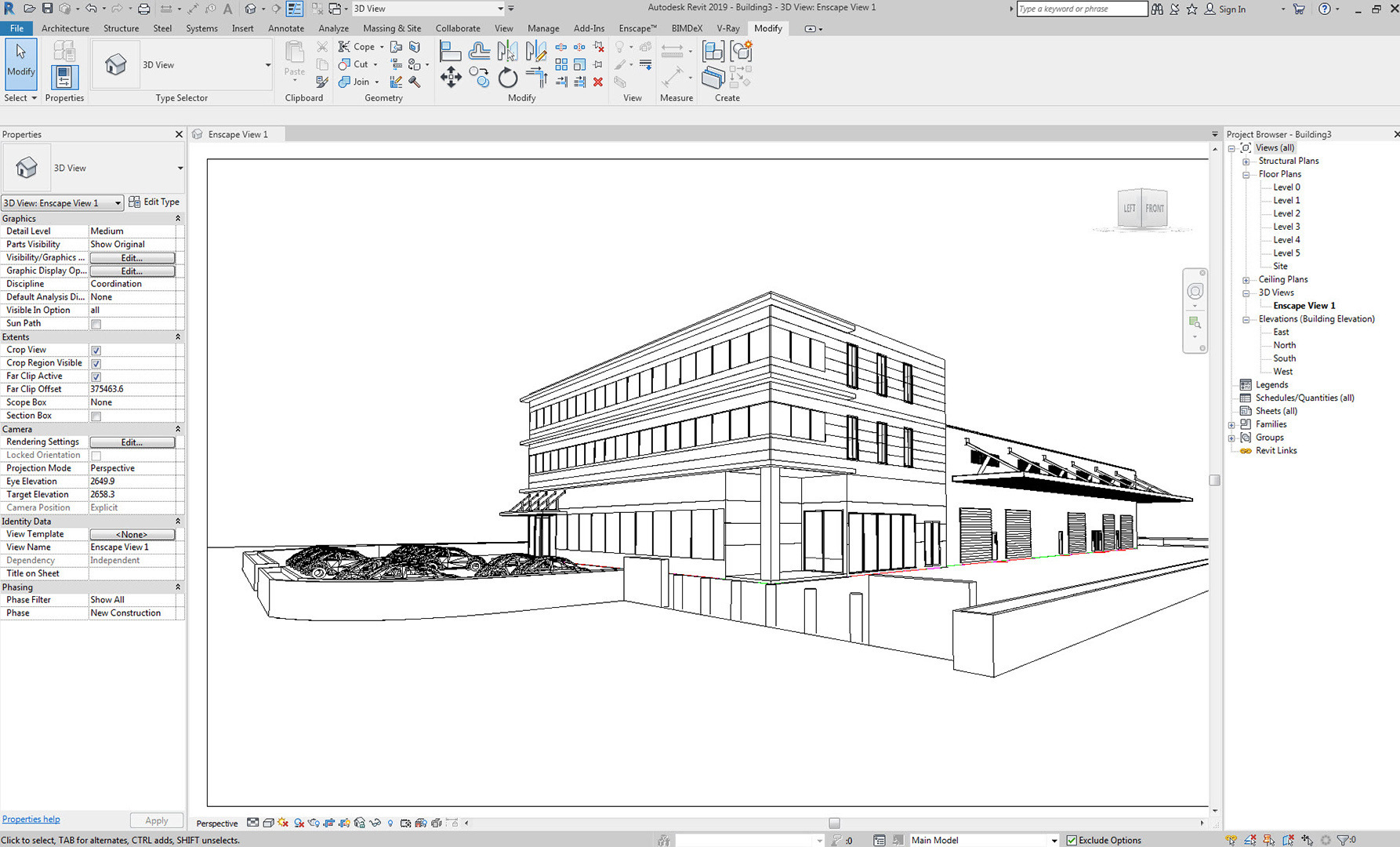Expand the Ceiling Plans tree node

coord(1246,280)
